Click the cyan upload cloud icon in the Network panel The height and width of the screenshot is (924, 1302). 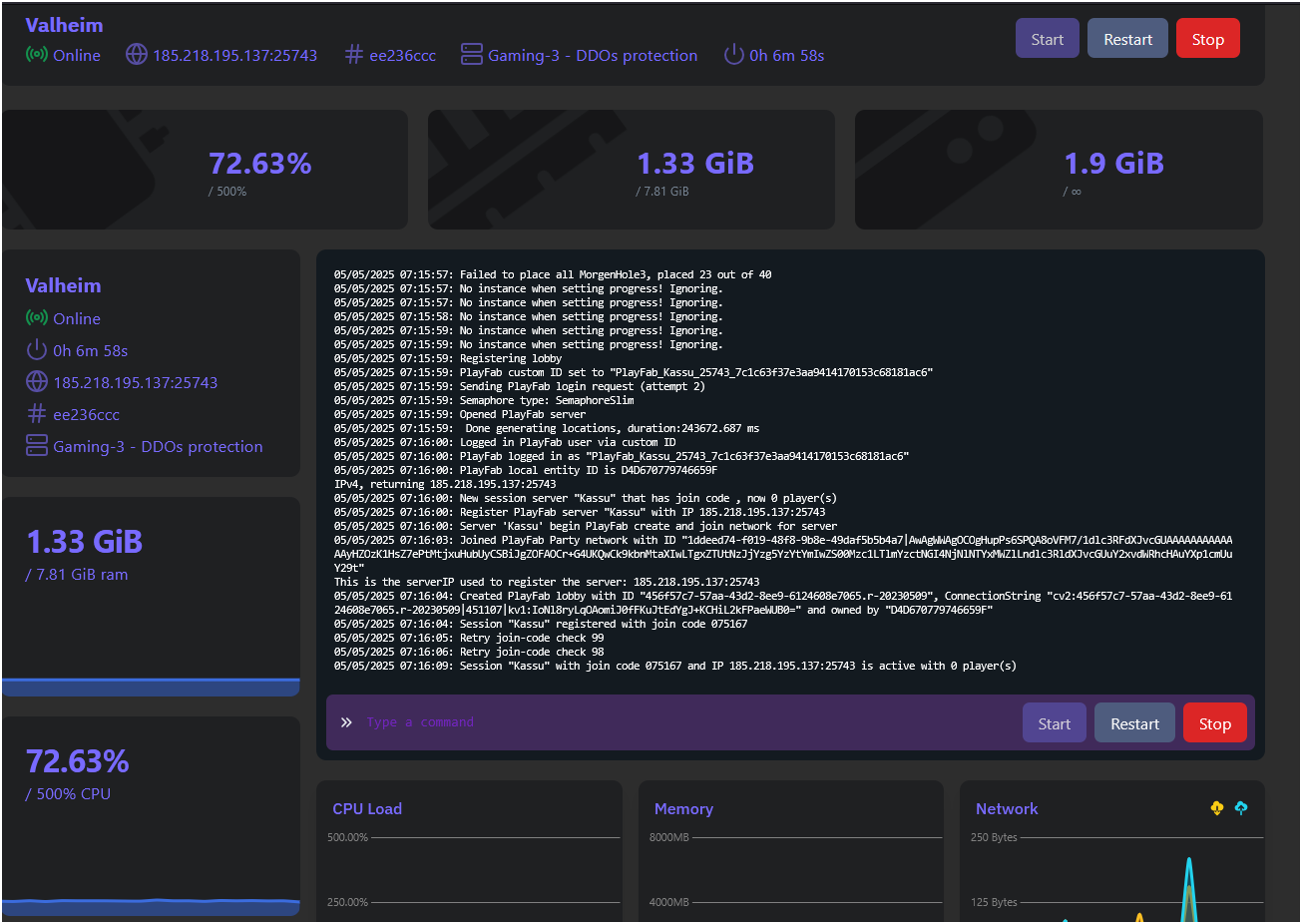[1241, 808]
